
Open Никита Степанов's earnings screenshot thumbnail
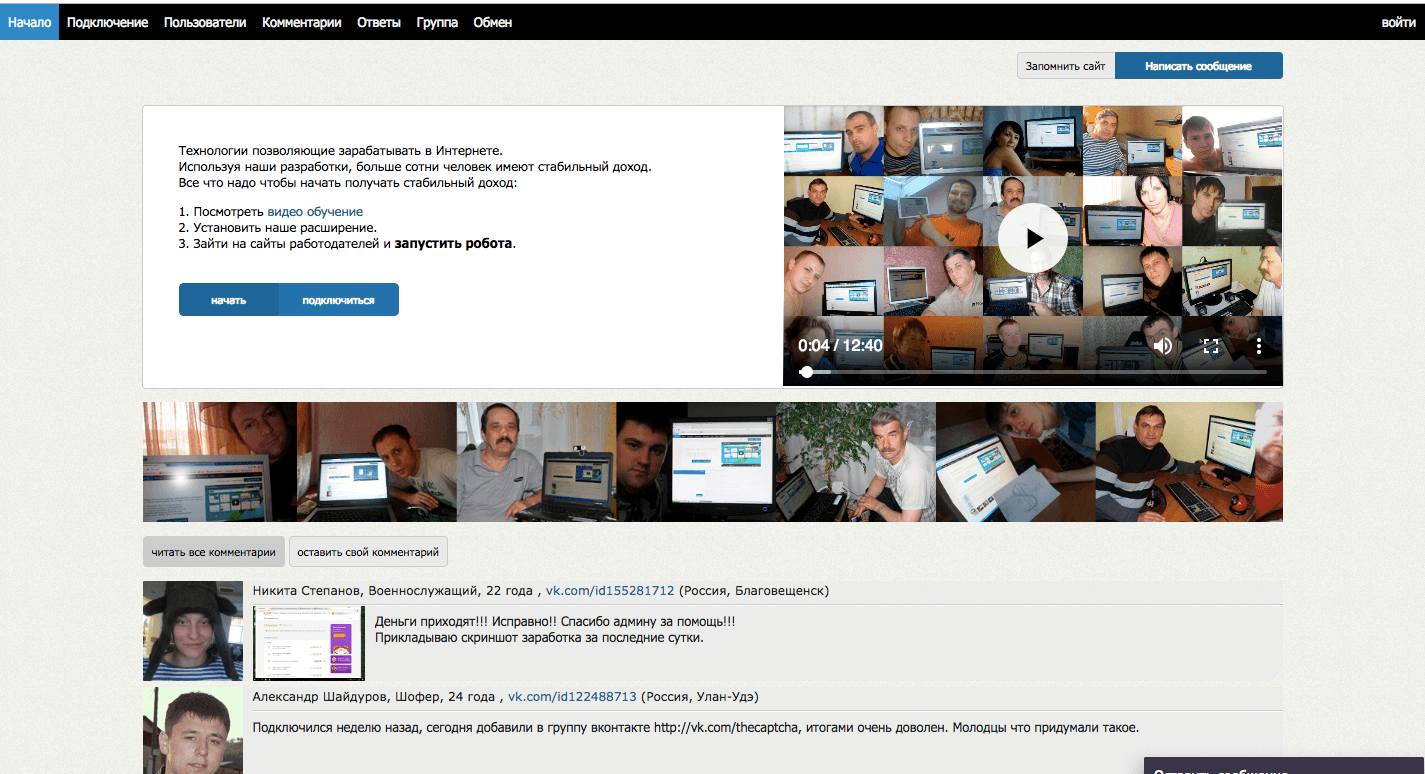tap(309, 643)
